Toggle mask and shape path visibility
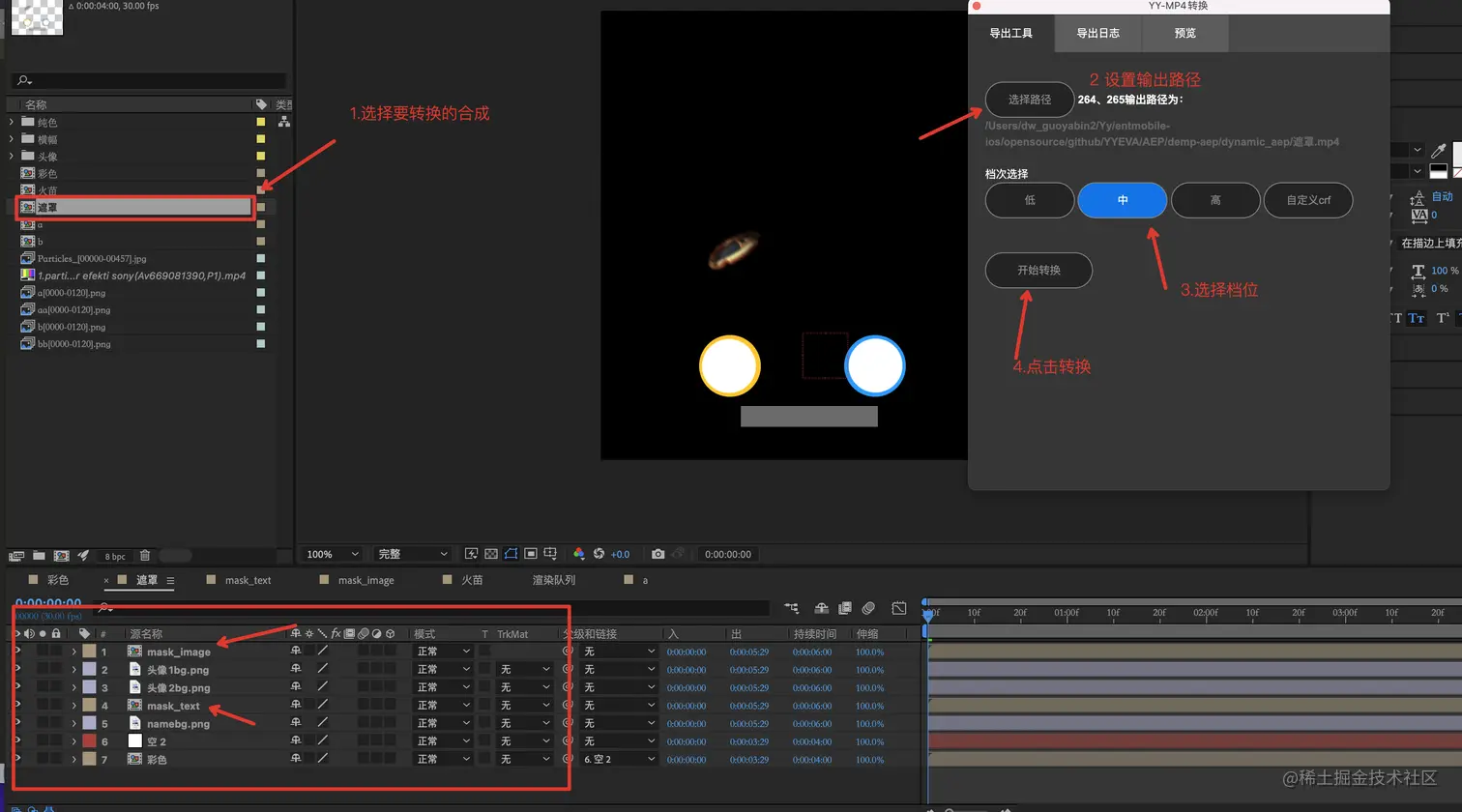This screenshot has width=1462, height=812. point(511,554)
